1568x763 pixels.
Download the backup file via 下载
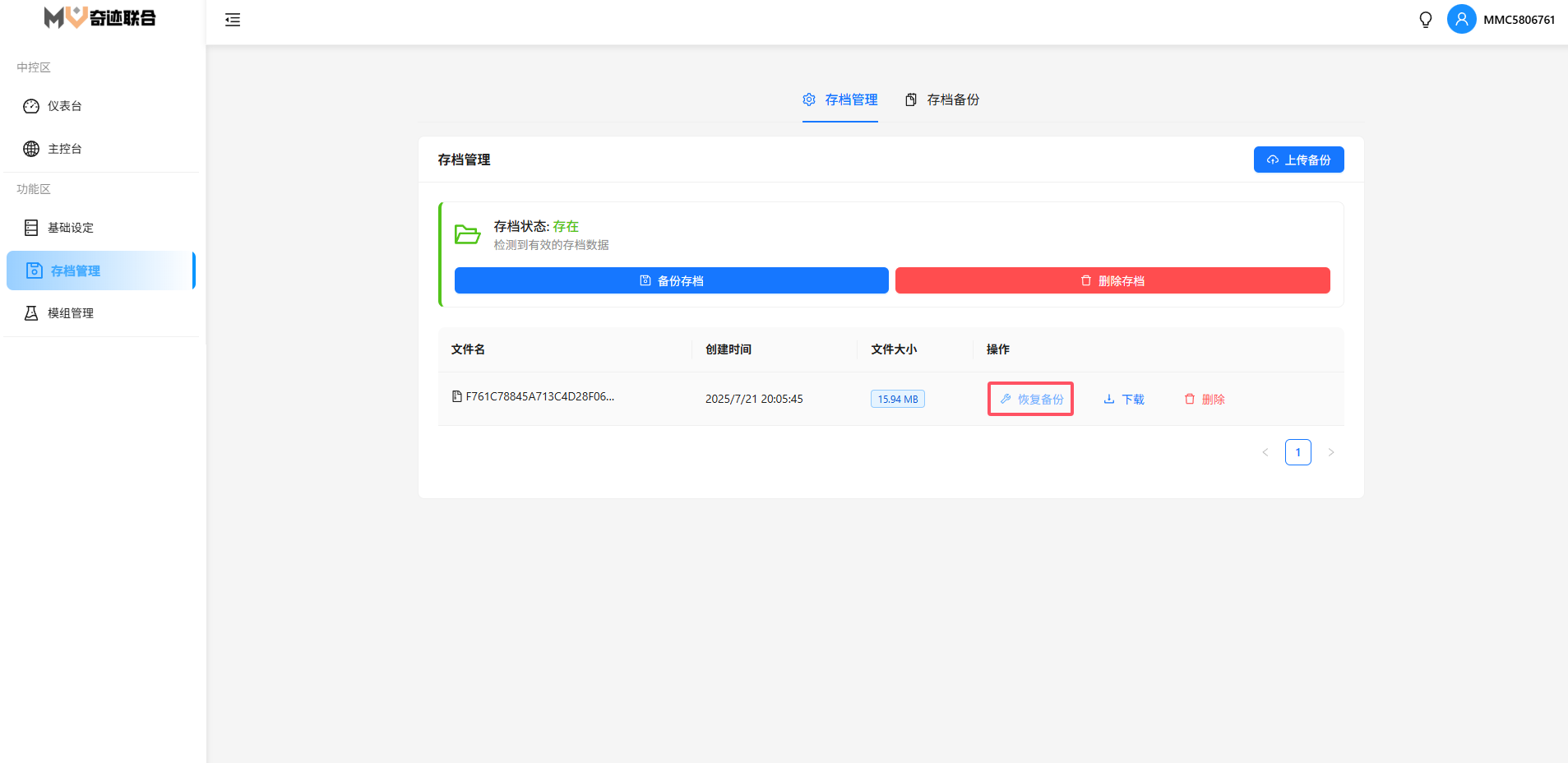(1124, 399)
